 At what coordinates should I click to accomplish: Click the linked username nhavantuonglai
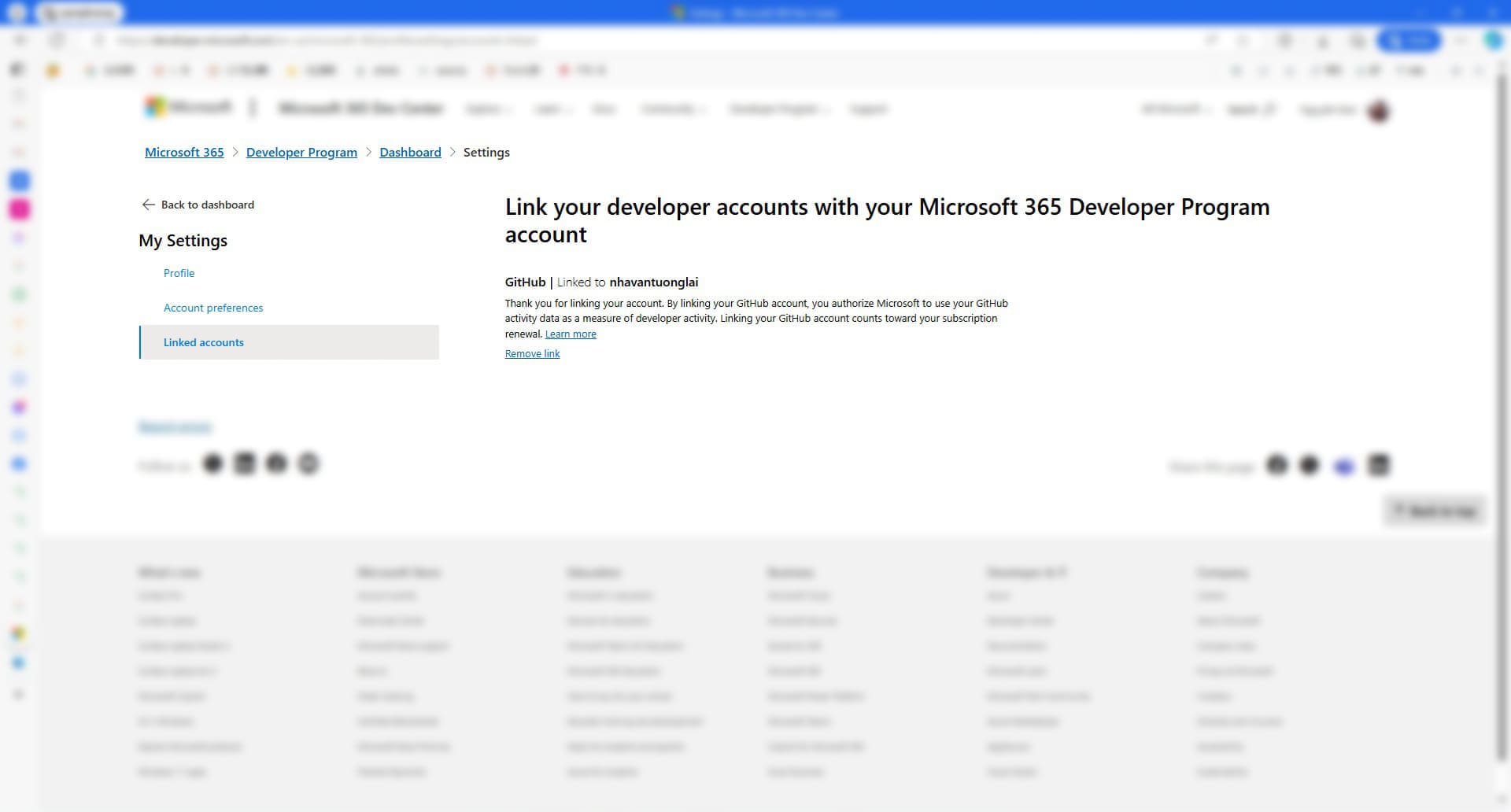point(653,282)
